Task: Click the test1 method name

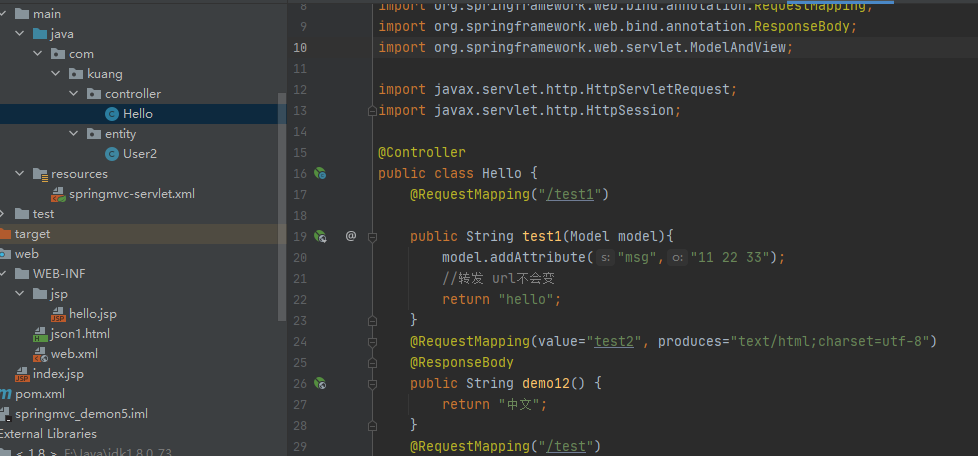Action: coord(542,236)
